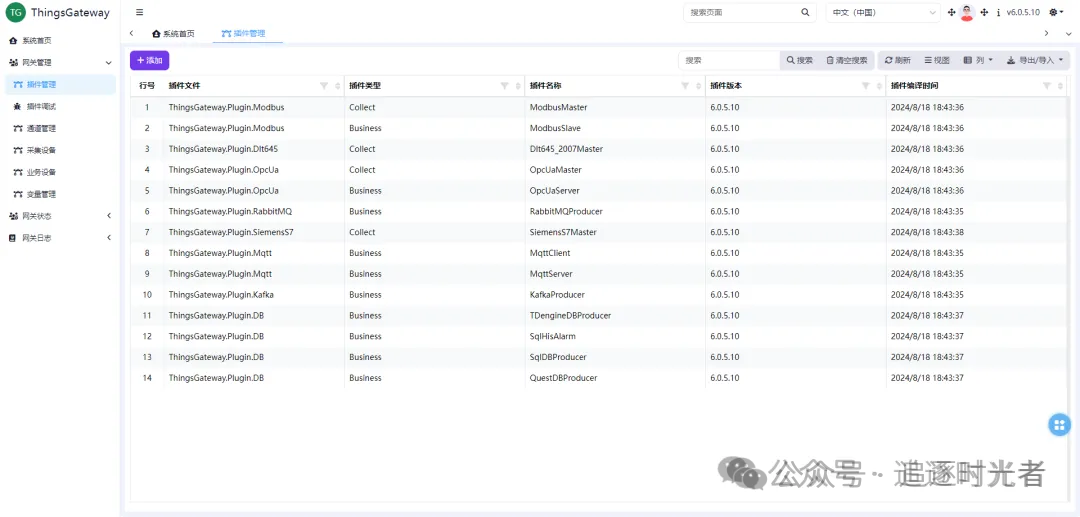
Task: Click the move icon left of the avatar
Action: (x=952, y=12)
